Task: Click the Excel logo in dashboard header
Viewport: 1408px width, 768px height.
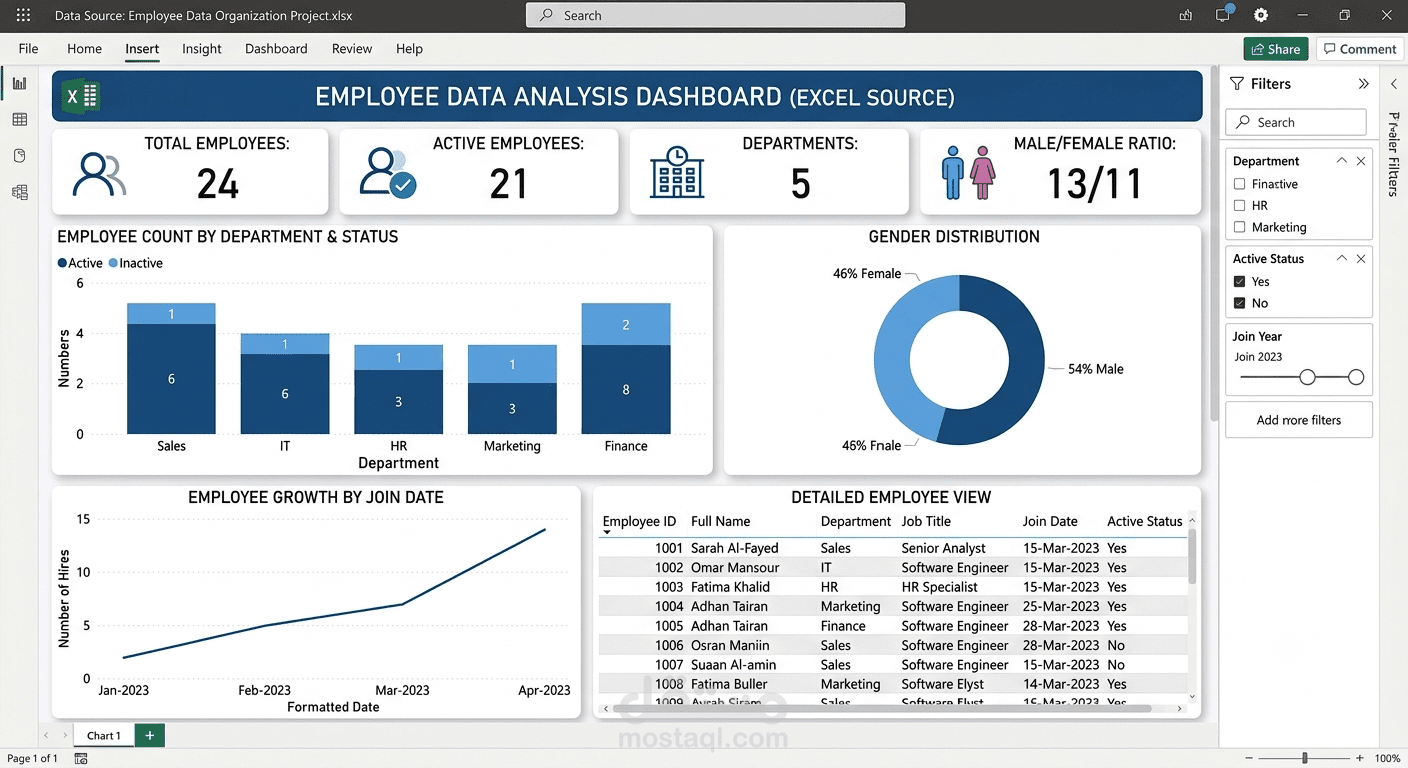Action: (81, 97)
